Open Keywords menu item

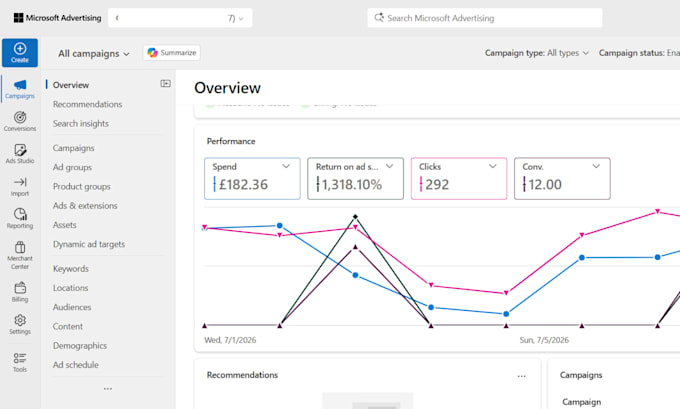tap(71, 268)
